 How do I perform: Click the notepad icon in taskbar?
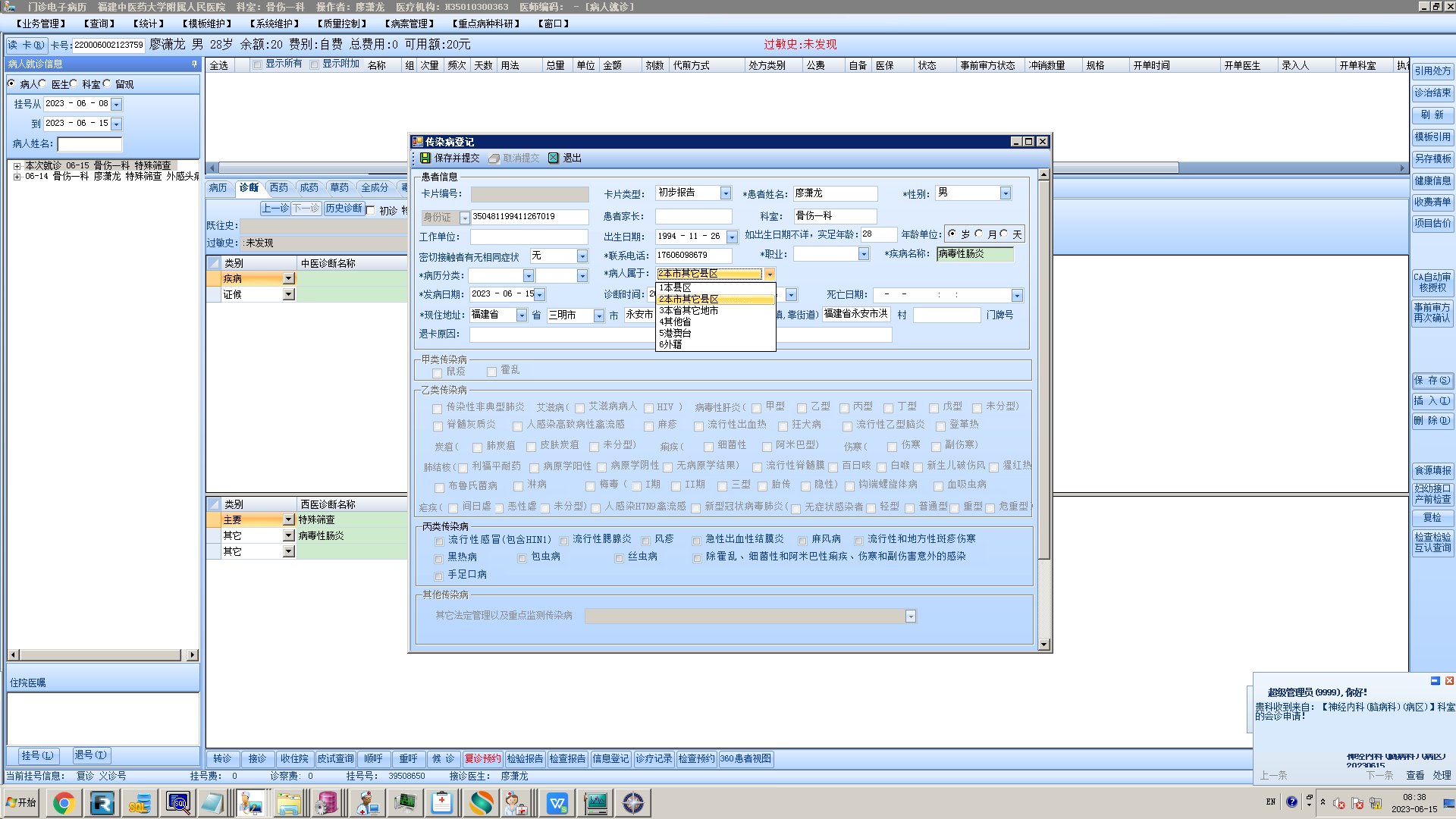click(212, 802)
